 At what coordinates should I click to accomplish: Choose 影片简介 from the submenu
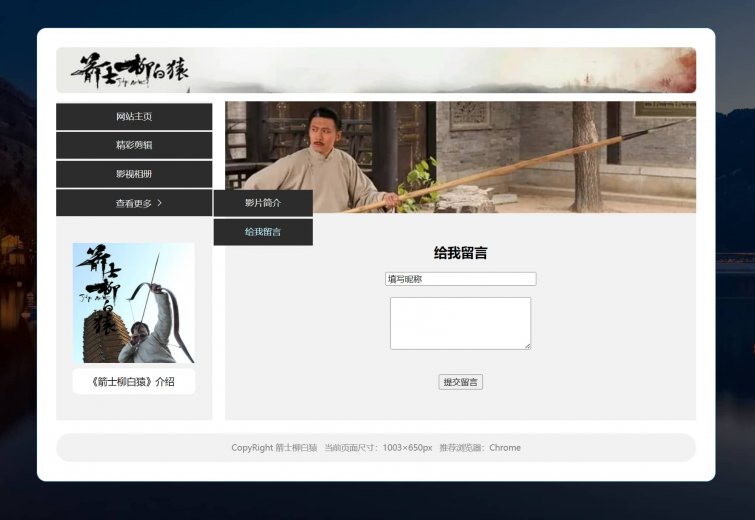coord(263,203)
